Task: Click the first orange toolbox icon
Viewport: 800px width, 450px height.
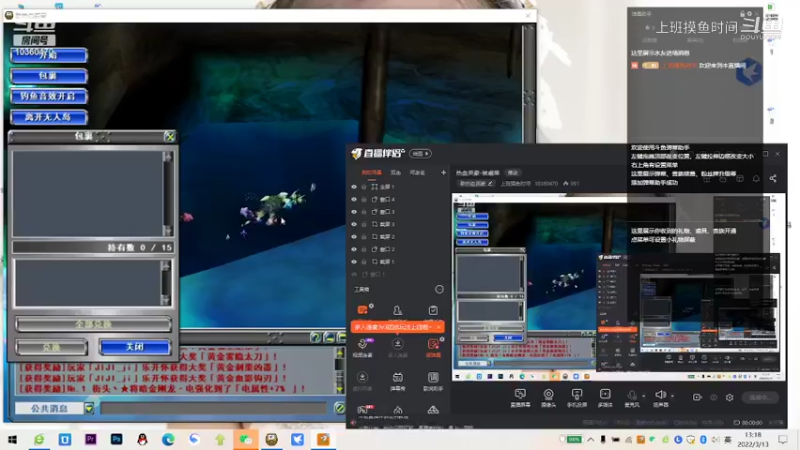Action: click(x=363, y=310)
